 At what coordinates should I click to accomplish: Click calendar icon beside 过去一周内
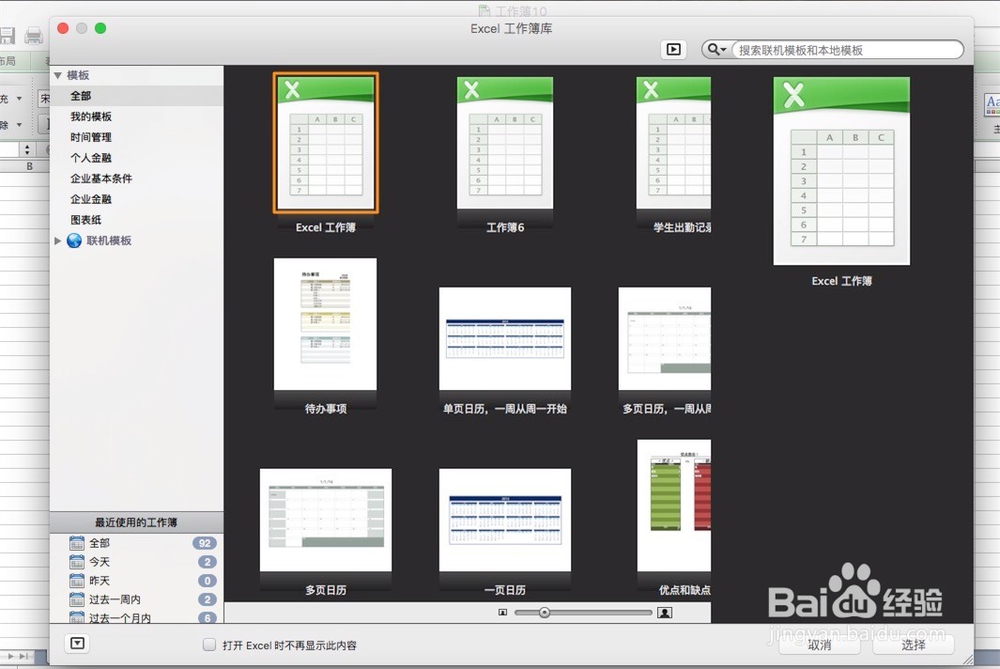pyautogui.click(x=77, y=599)
